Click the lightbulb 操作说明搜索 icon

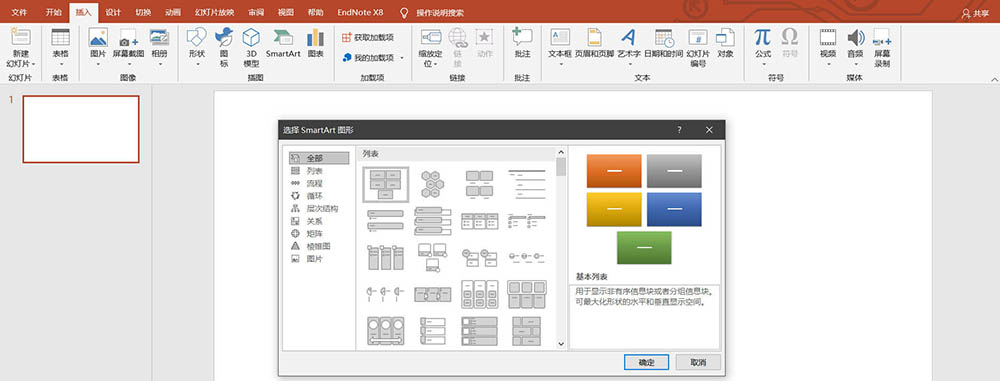(404, 13)
